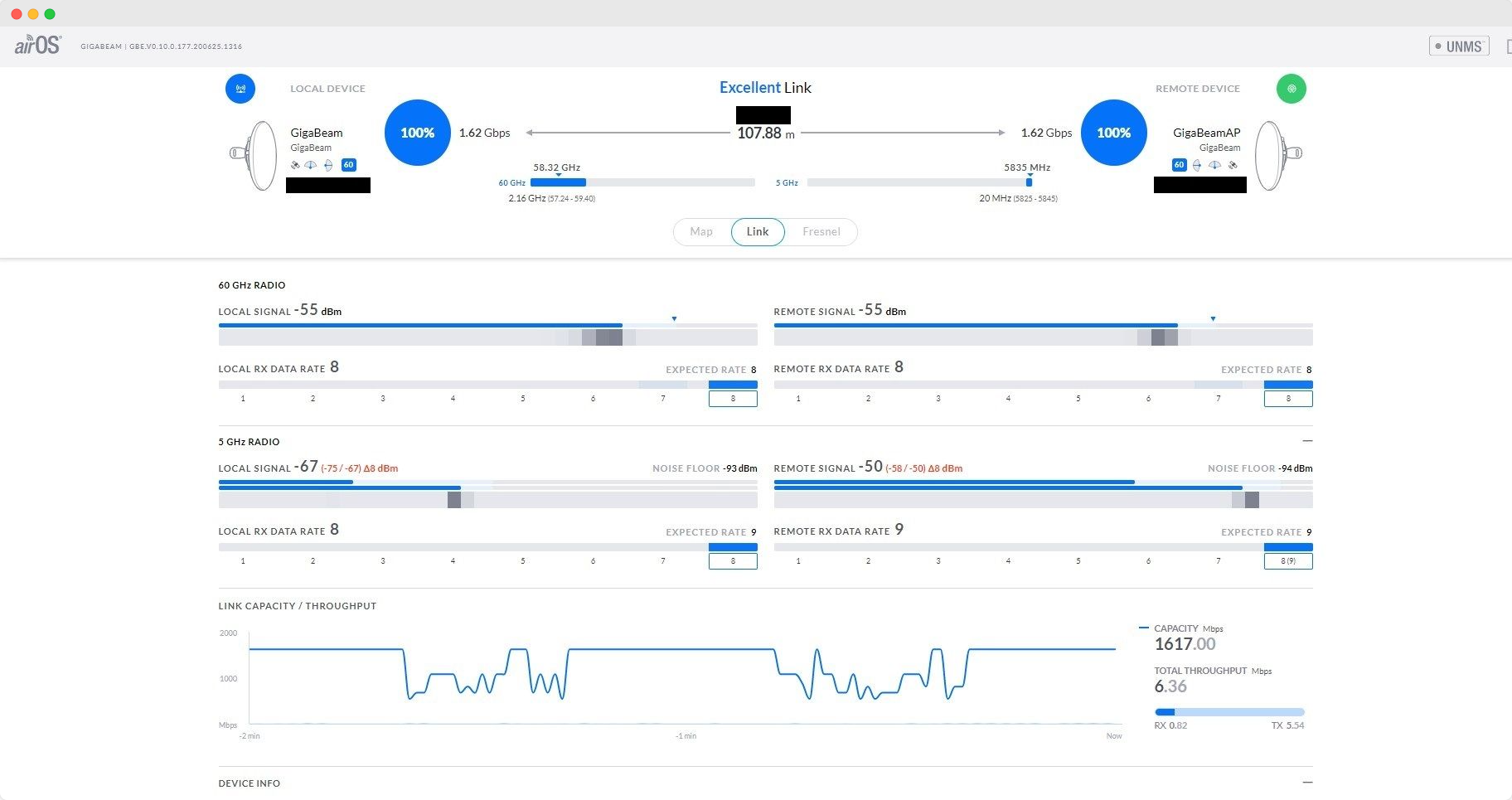Click the 1617.00 capacity value
Screen dimensions: 1512x800
[x=1185, y=644]
